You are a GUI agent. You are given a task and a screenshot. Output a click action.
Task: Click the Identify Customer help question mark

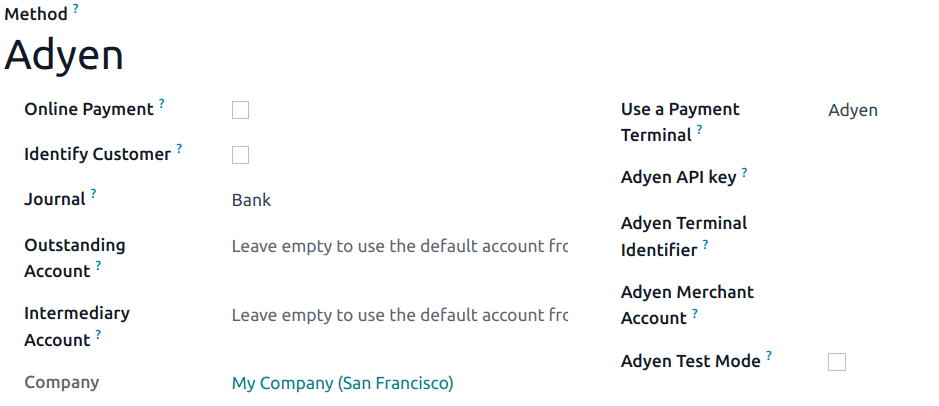(x=179, y=148)
